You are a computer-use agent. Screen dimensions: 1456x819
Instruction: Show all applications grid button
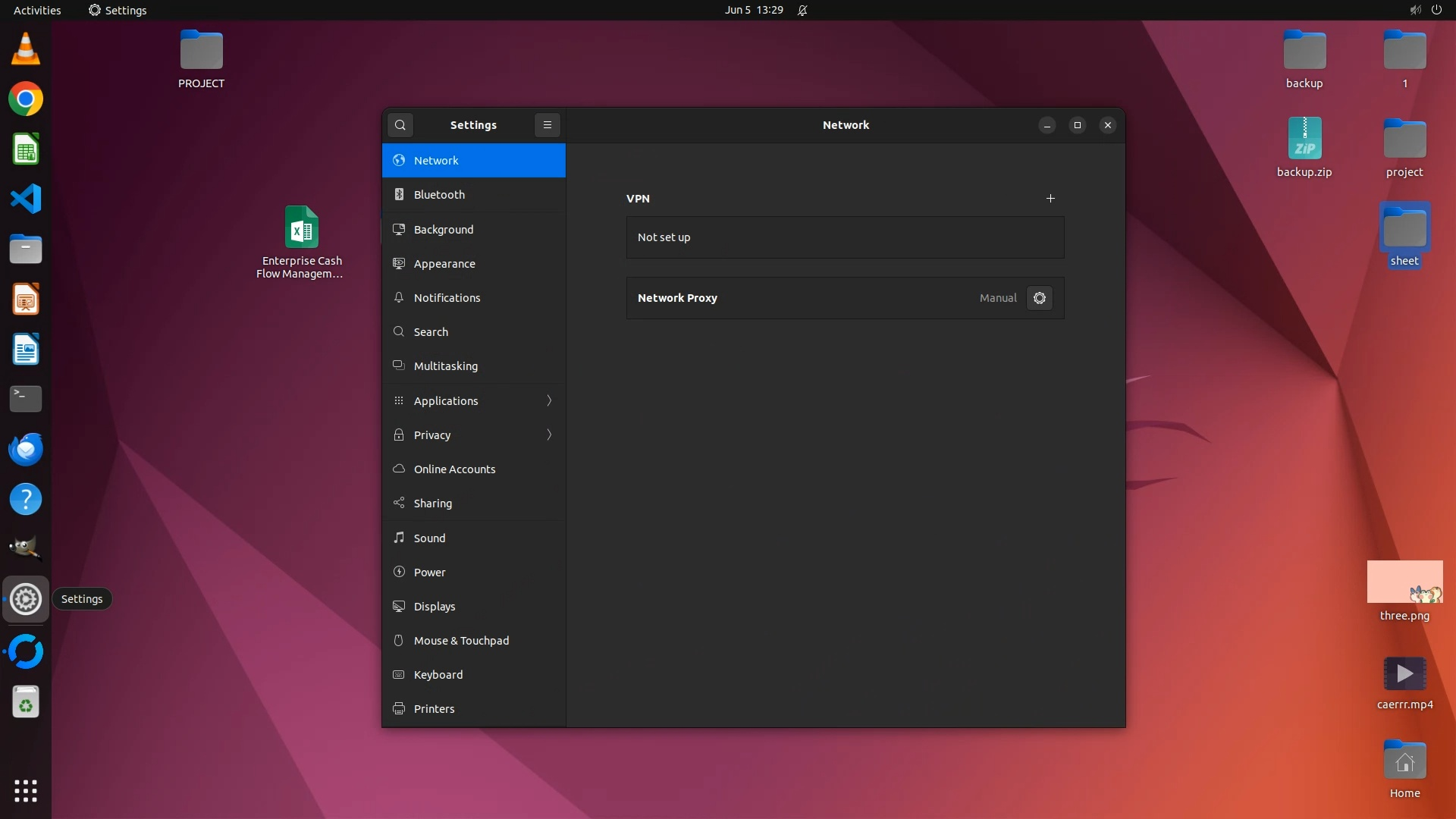tap(25, 791)
